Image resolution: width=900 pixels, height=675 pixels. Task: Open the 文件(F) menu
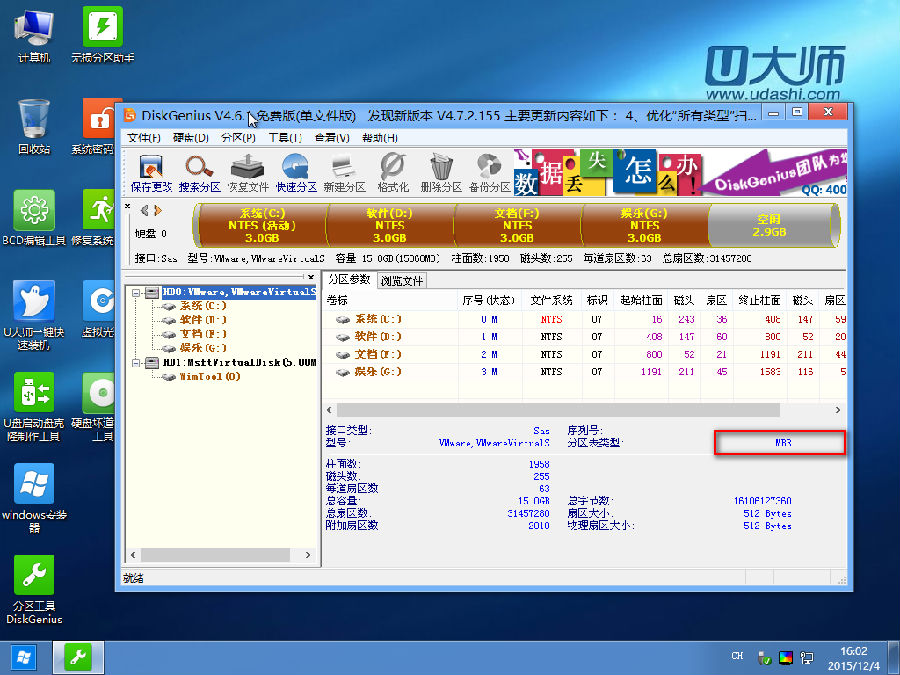143,138
